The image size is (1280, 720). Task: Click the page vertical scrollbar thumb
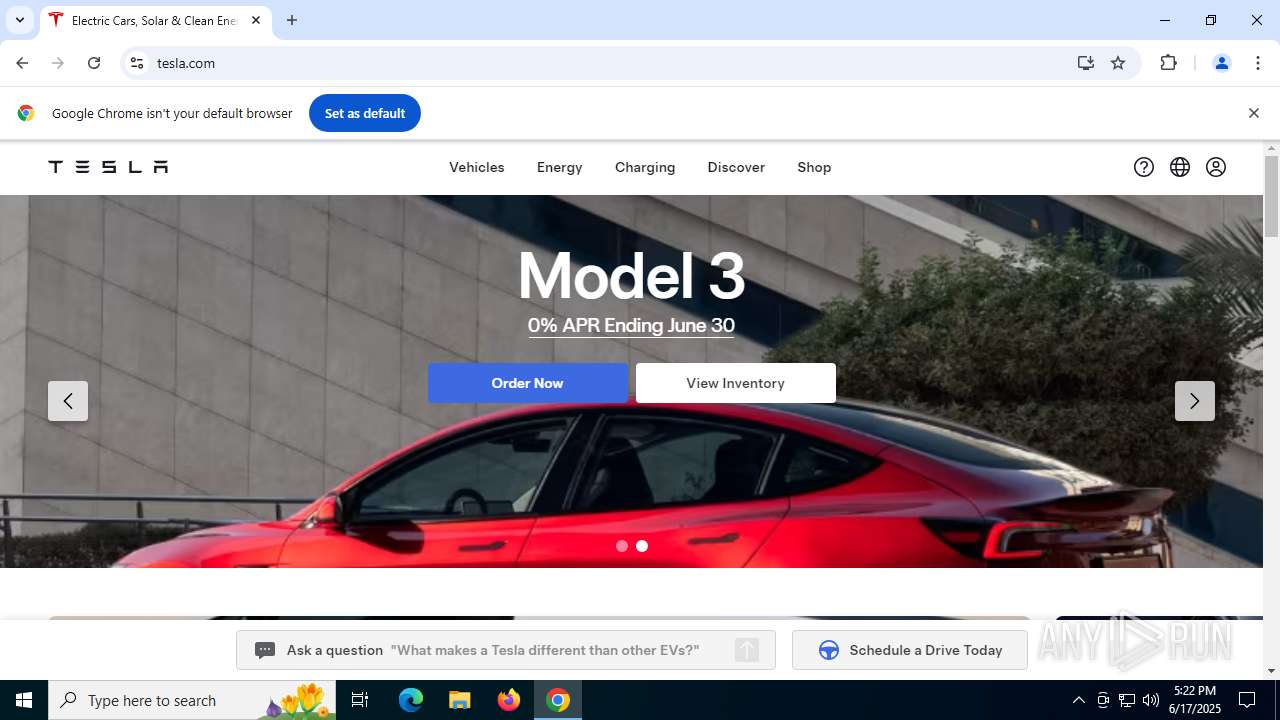click(1271, 196)
